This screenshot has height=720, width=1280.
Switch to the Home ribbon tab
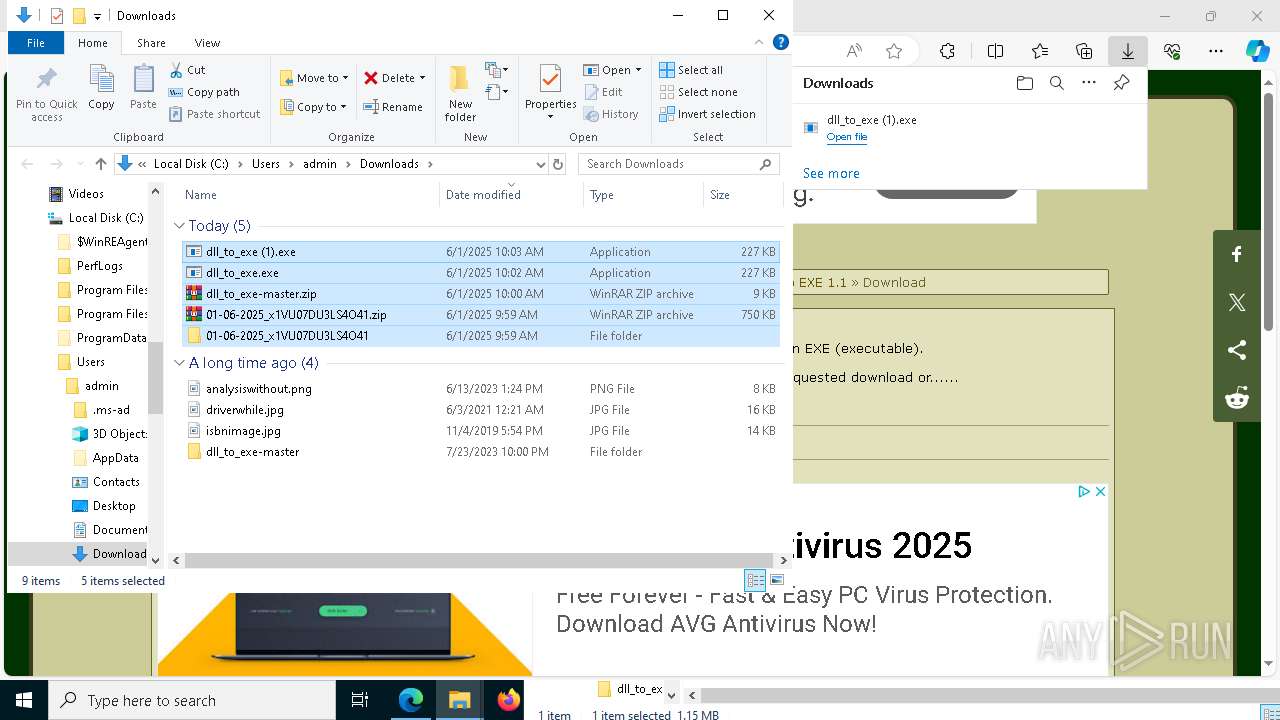(93, 43)
